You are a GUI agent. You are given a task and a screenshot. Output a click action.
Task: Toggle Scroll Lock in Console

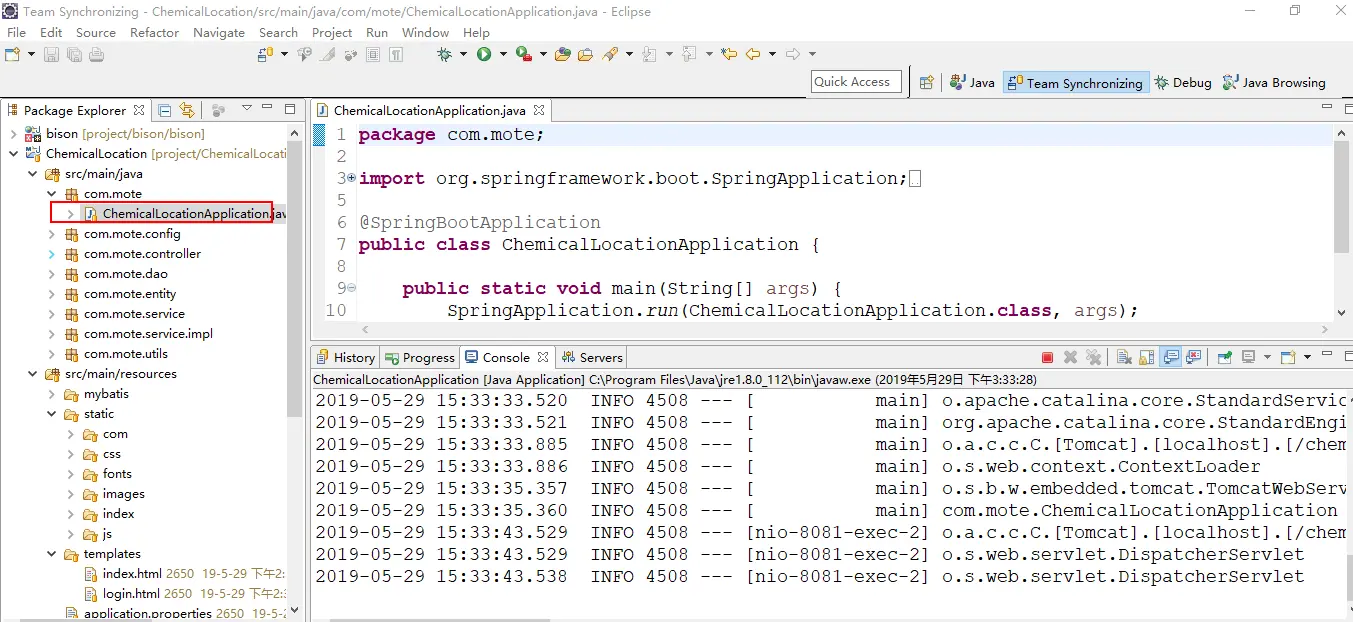click(x=1147, y=357)
